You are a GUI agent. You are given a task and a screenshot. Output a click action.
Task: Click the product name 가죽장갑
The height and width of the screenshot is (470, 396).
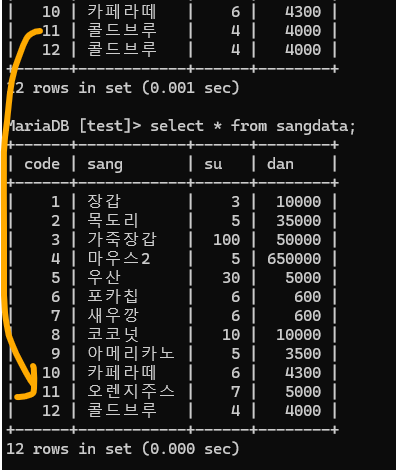point(122,239)
